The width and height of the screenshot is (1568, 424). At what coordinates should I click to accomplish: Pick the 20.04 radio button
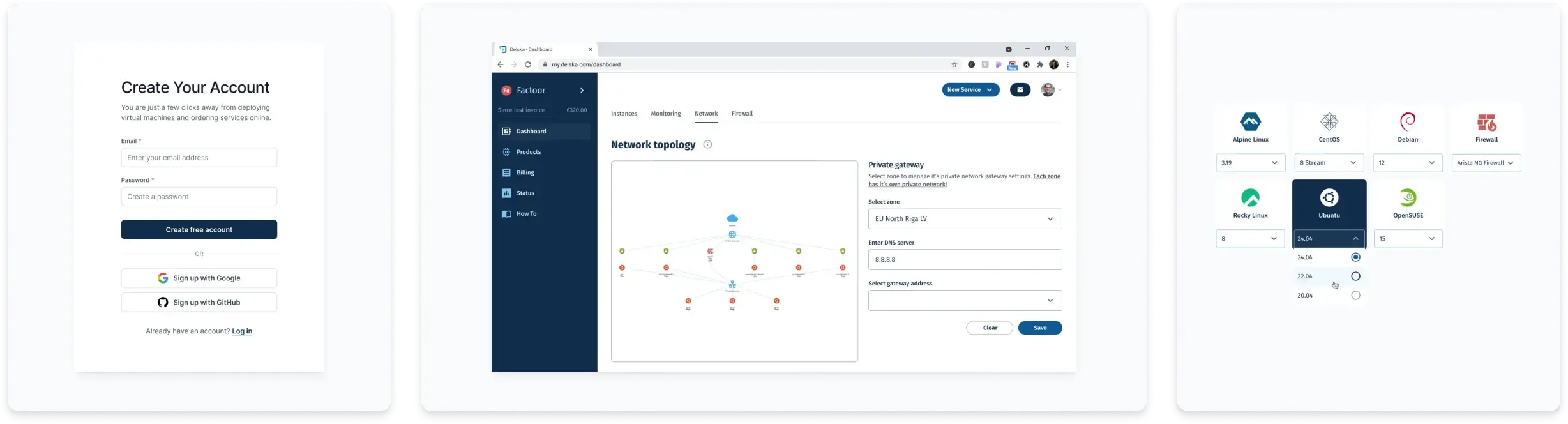pyautogui.click(x=1355, y=296)
